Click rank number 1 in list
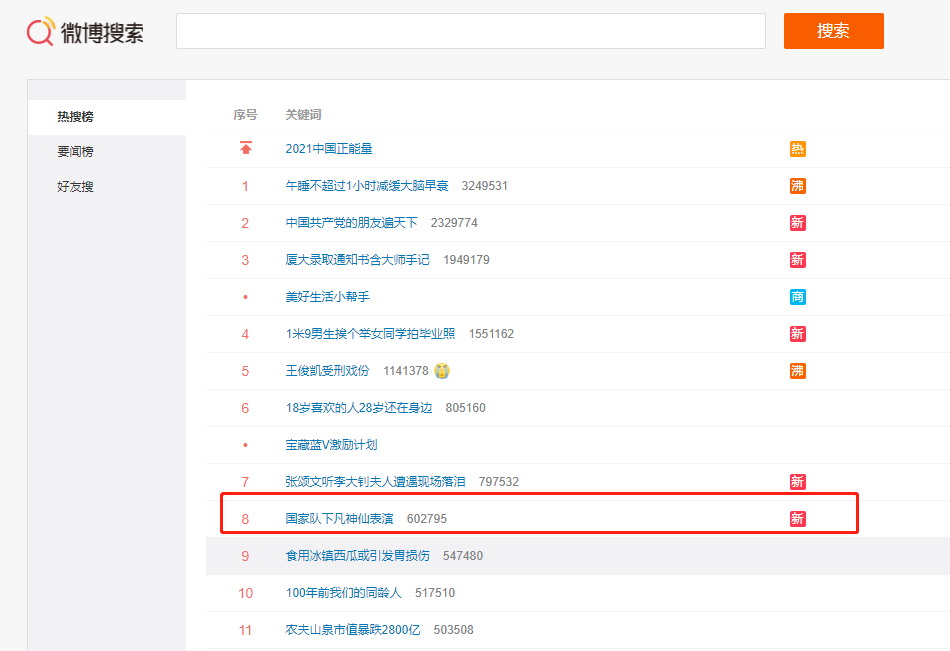The image size is (950, 651). coord(245,186)
